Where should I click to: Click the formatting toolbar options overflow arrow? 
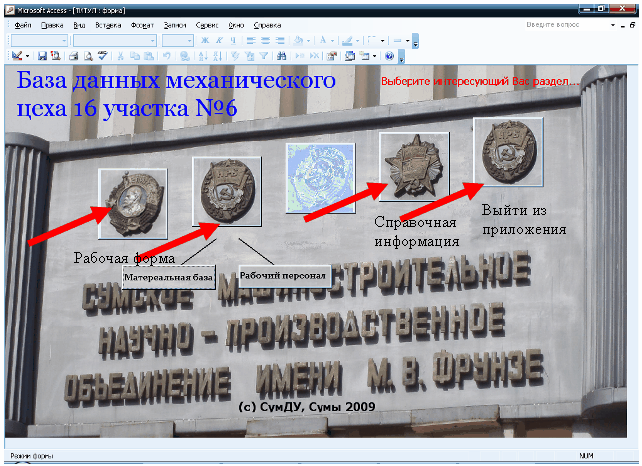click(415, 41)
